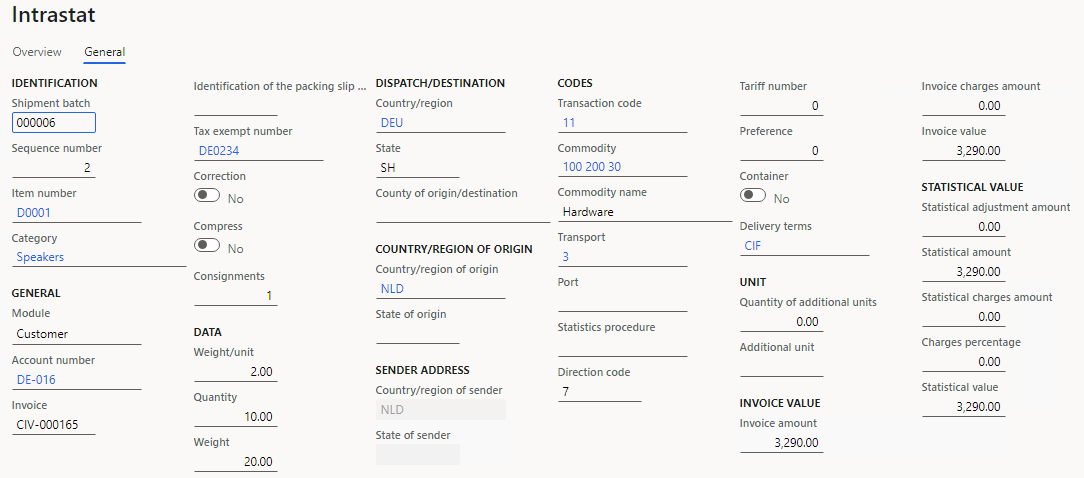Screen dimensions: 1084x478
Task: Click the County of origin/destination field
Action: point(463,213)
